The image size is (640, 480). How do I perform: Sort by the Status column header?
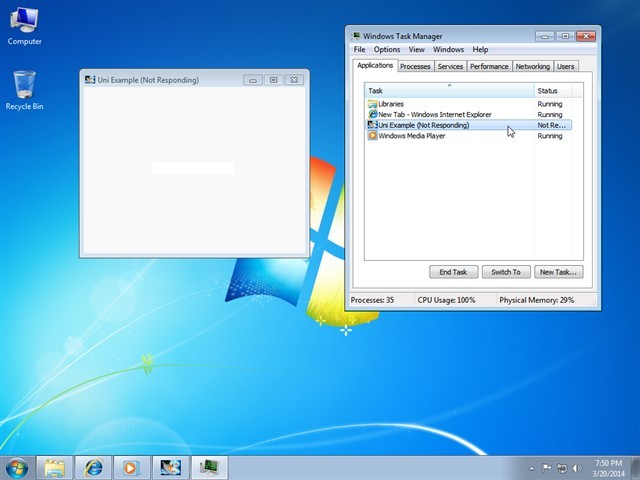[553, 91]
